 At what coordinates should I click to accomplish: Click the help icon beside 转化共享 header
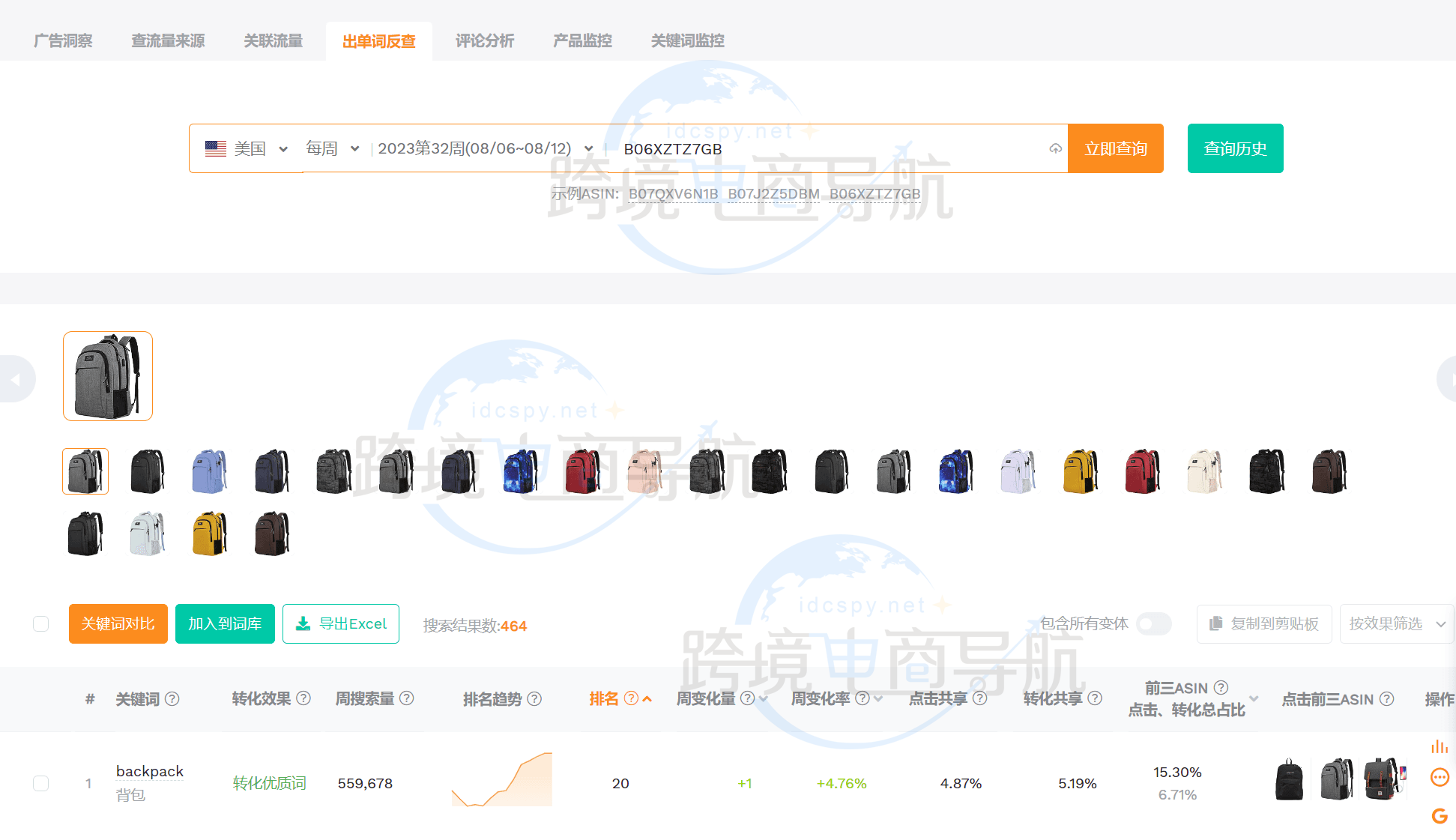pyautogui.click(x=1095, y=698)
